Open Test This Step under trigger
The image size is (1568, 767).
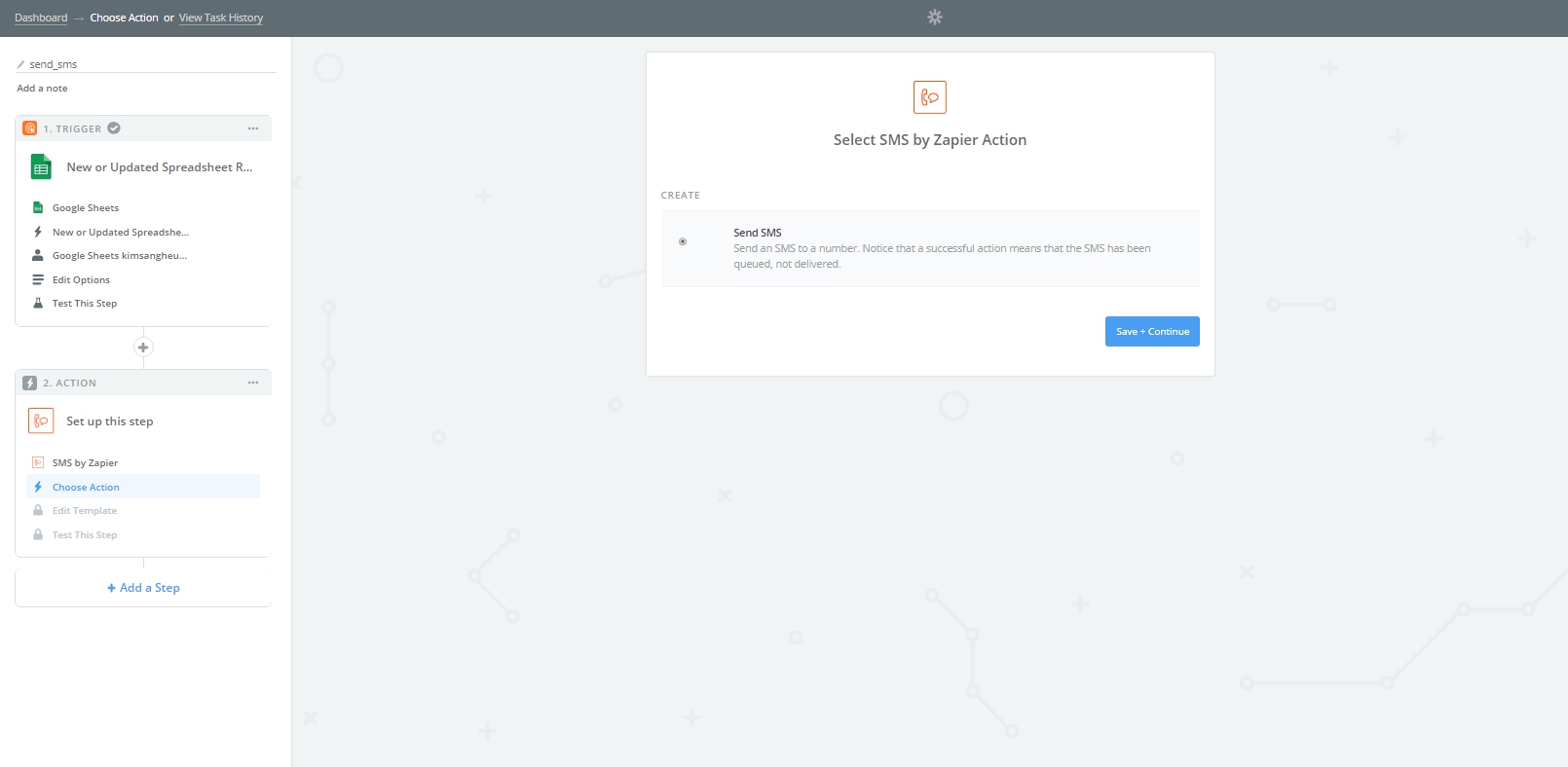85,304
